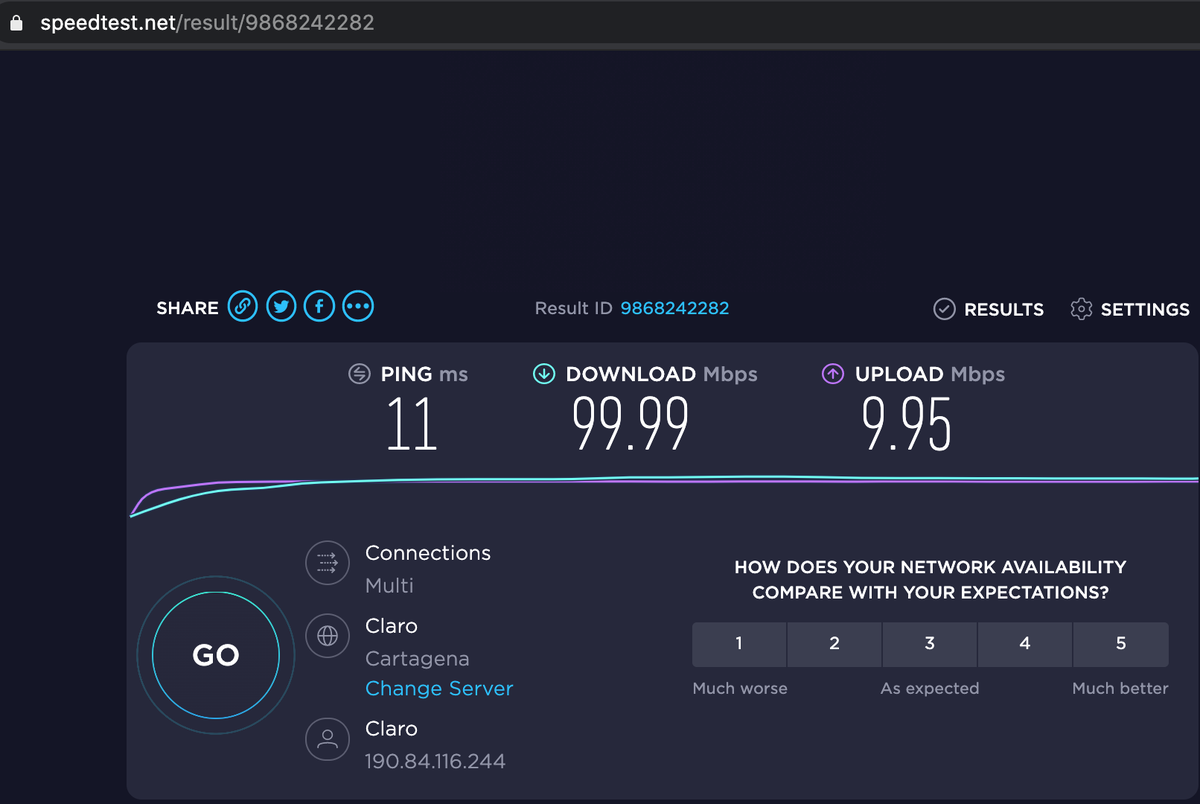Screen dimensions: 1200x804
Task: Open Result ID 9868242282 link
Action: [674, 308]
